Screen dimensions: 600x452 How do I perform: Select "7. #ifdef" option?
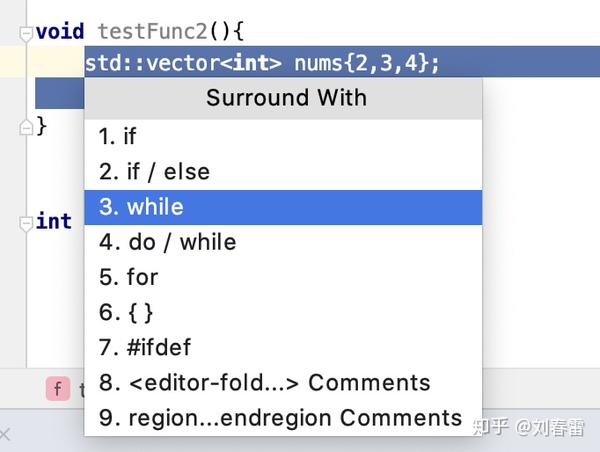pyautogui.click(x=144, y=348)
